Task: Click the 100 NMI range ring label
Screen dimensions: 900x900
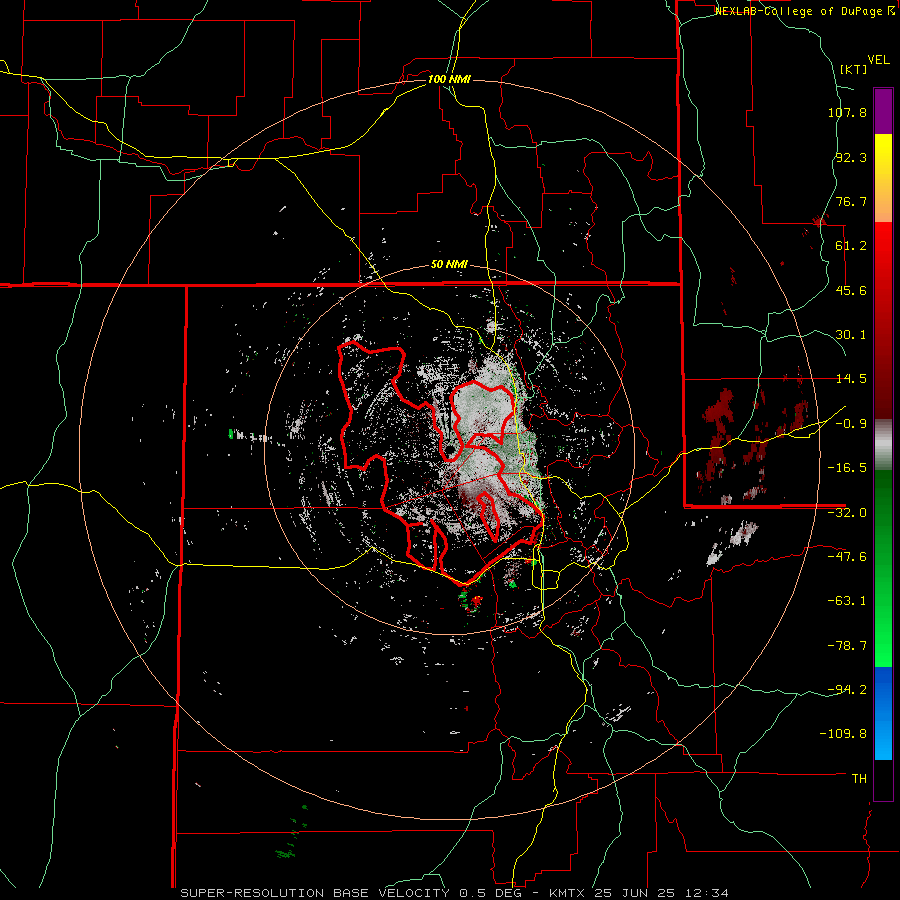Action: (449, 79)
